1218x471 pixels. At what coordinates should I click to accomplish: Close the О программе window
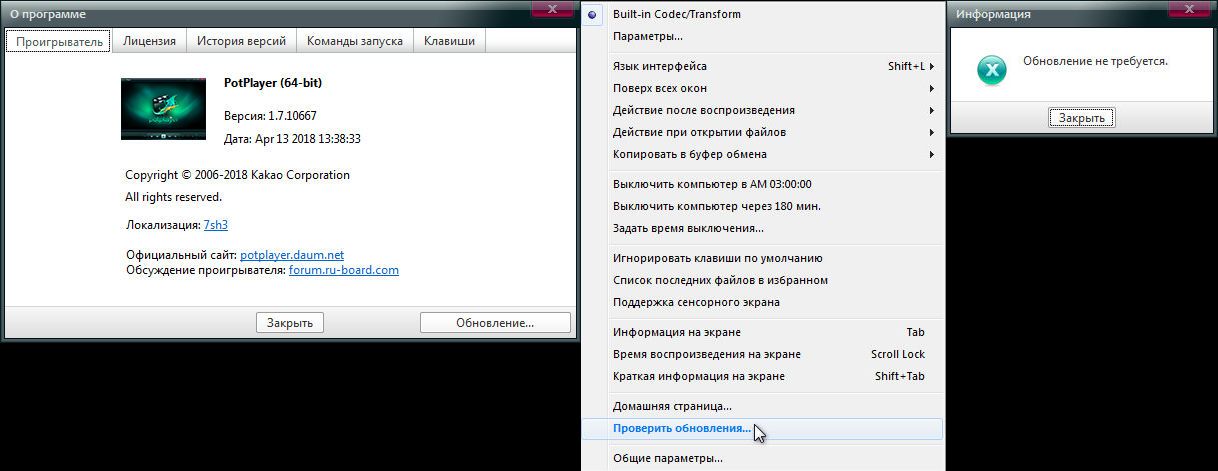coord(551,8)
